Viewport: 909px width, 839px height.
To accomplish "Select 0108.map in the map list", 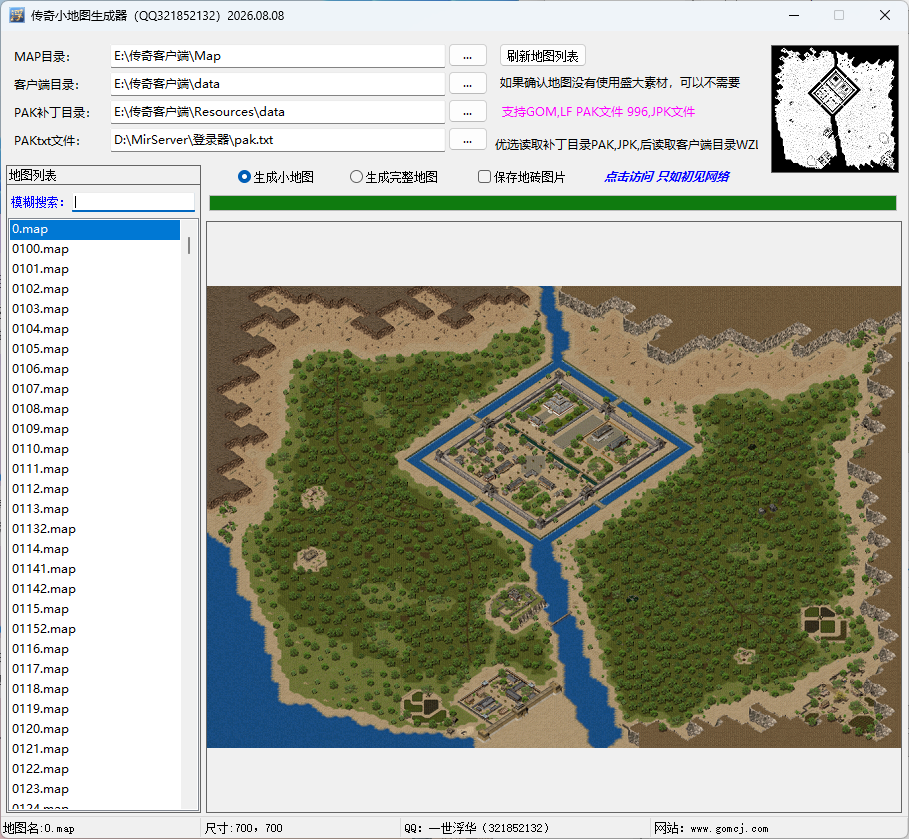I will coord(95,409).
